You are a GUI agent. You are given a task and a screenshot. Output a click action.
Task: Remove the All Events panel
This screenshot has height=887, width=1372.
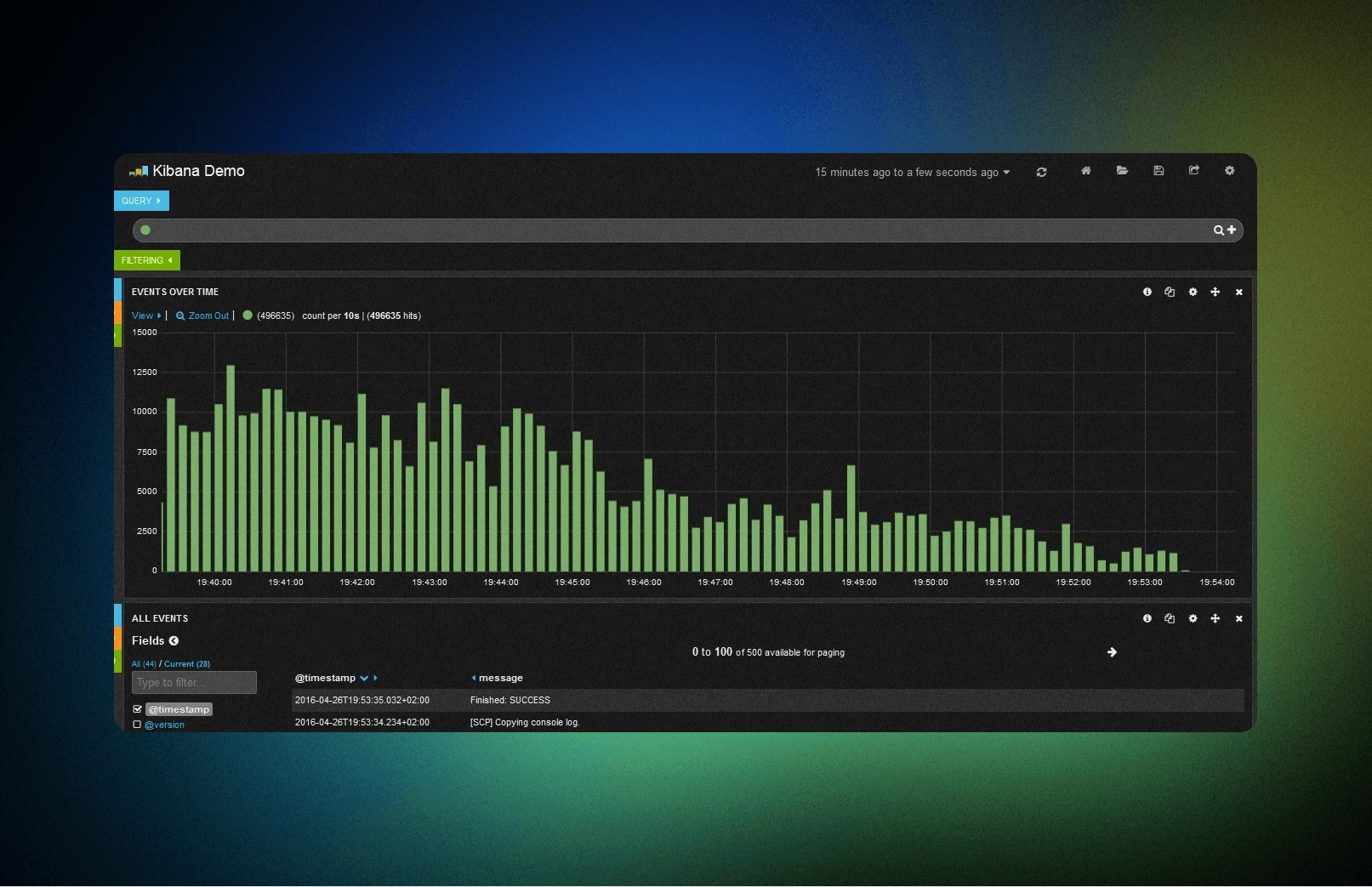[1238, 618]
